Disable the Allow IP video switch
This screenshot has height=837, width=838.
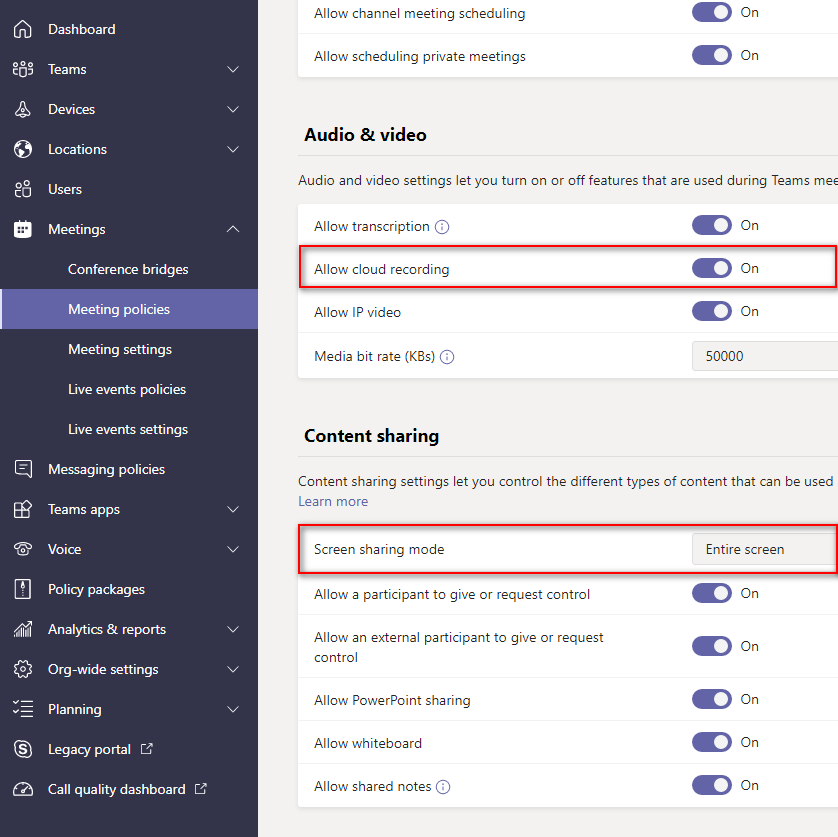[x=711, y=311]
